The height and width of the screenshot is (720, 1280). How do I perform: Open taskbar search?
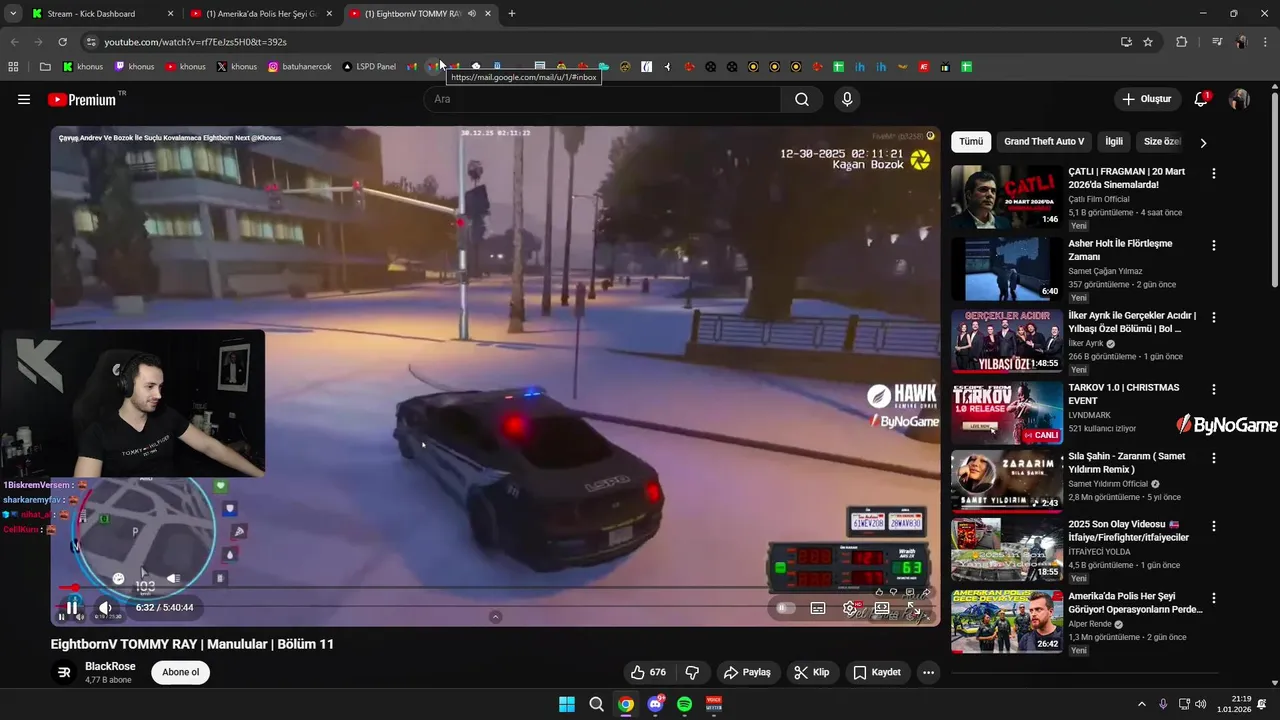point(596,704)
